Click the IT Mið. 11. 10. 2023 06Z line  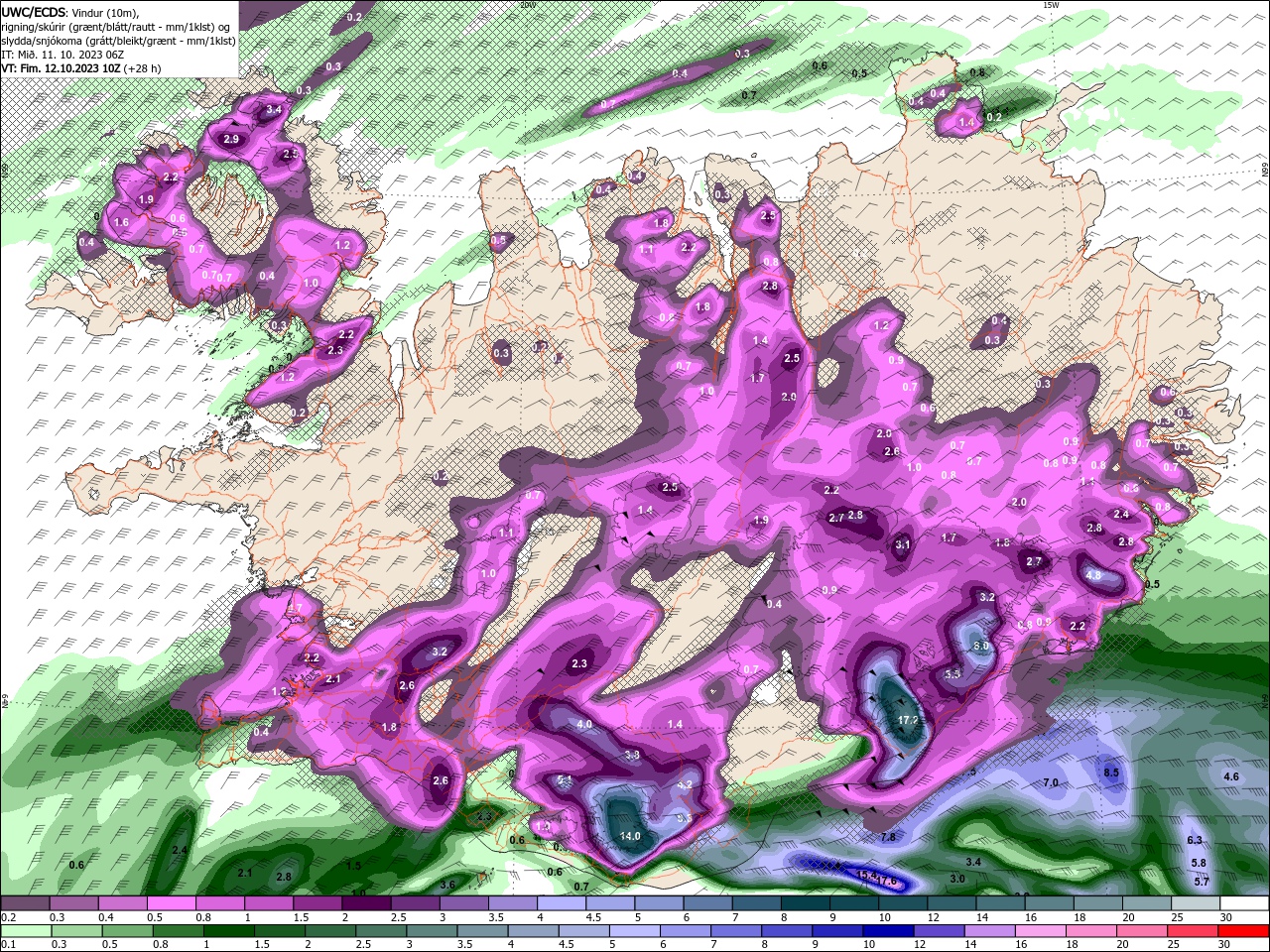pos(61,55)
